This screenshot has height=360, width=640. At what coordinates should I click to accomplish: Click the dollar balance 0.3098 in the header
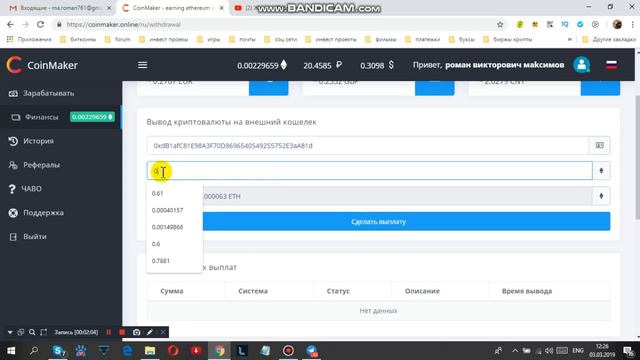(377, 65)
